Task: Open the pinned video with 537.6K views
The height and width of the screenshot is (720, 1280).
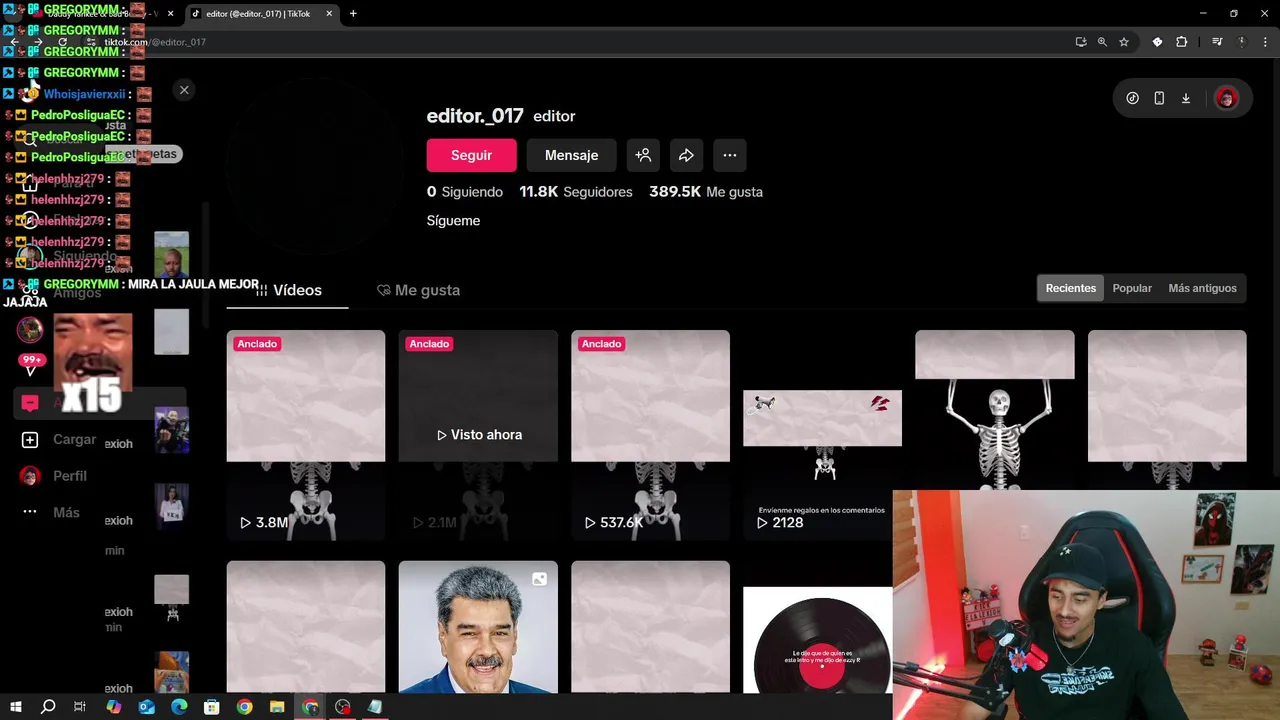Action: (650, 435)
